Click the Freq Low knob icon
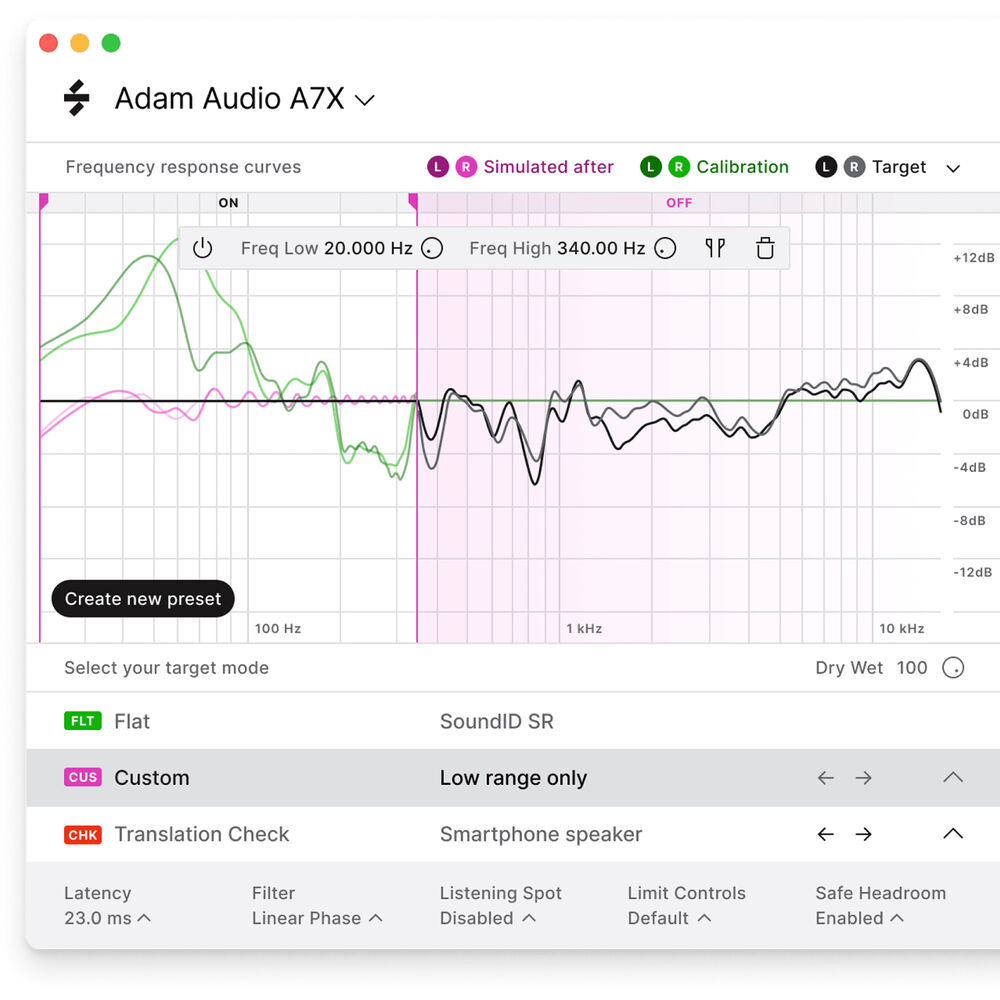1000x1000 pixels. [x=432, y=248]
